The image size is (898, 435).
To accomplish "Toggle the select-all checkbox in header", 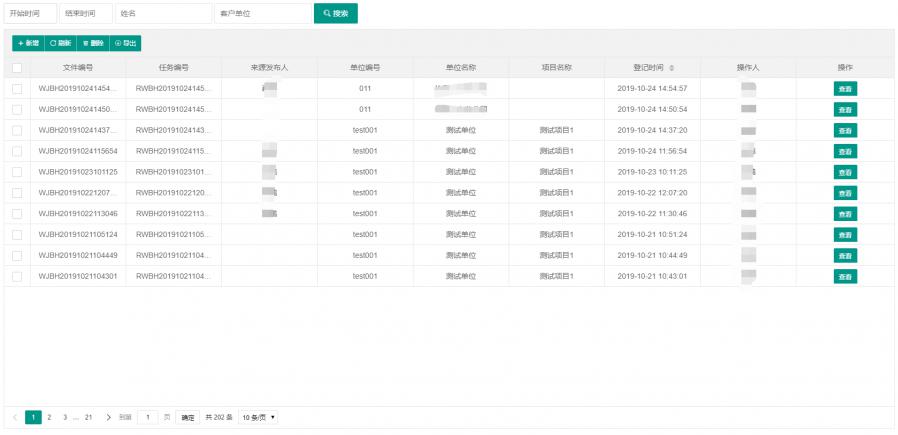I will [x=17, y=68].
